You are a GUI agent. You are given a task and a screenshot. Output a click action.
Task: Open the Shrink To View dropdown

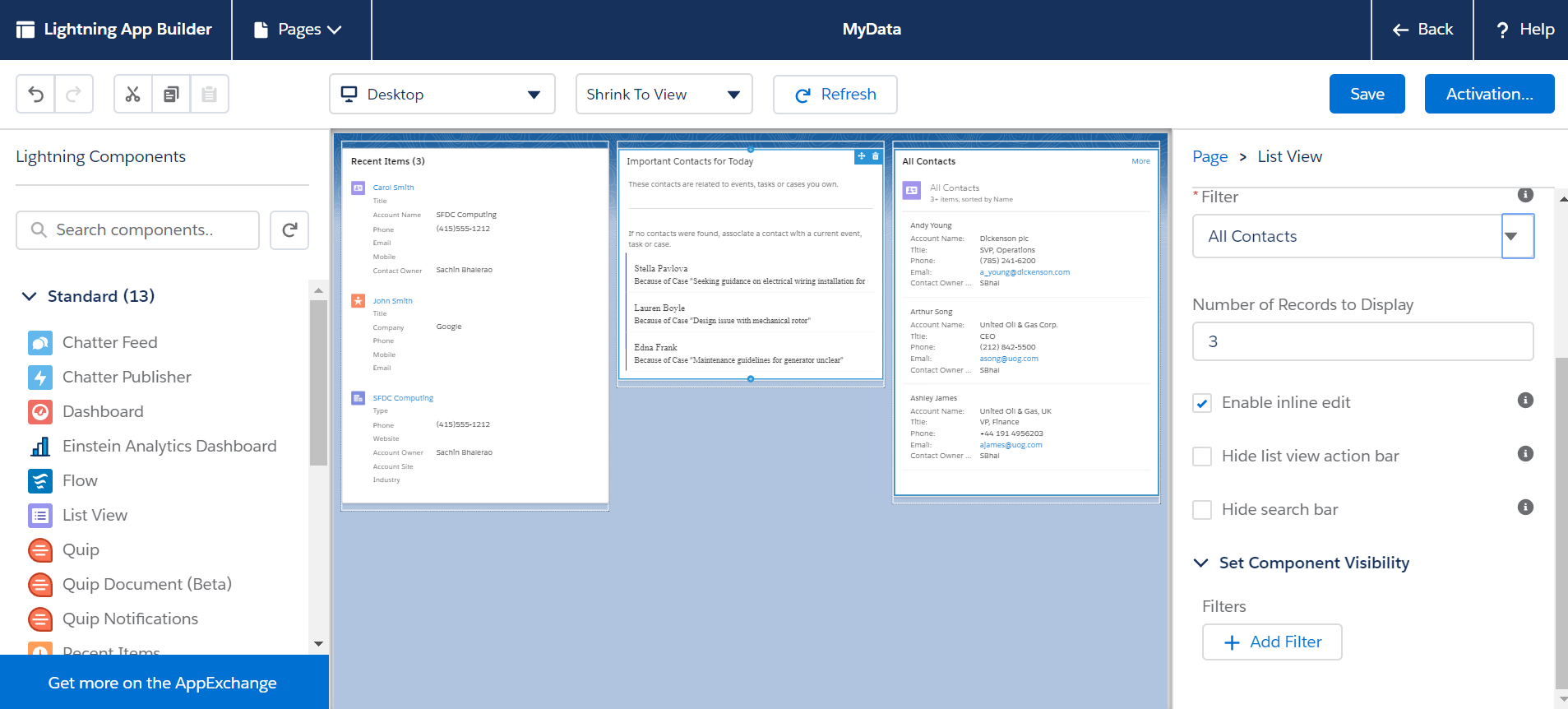664,95
